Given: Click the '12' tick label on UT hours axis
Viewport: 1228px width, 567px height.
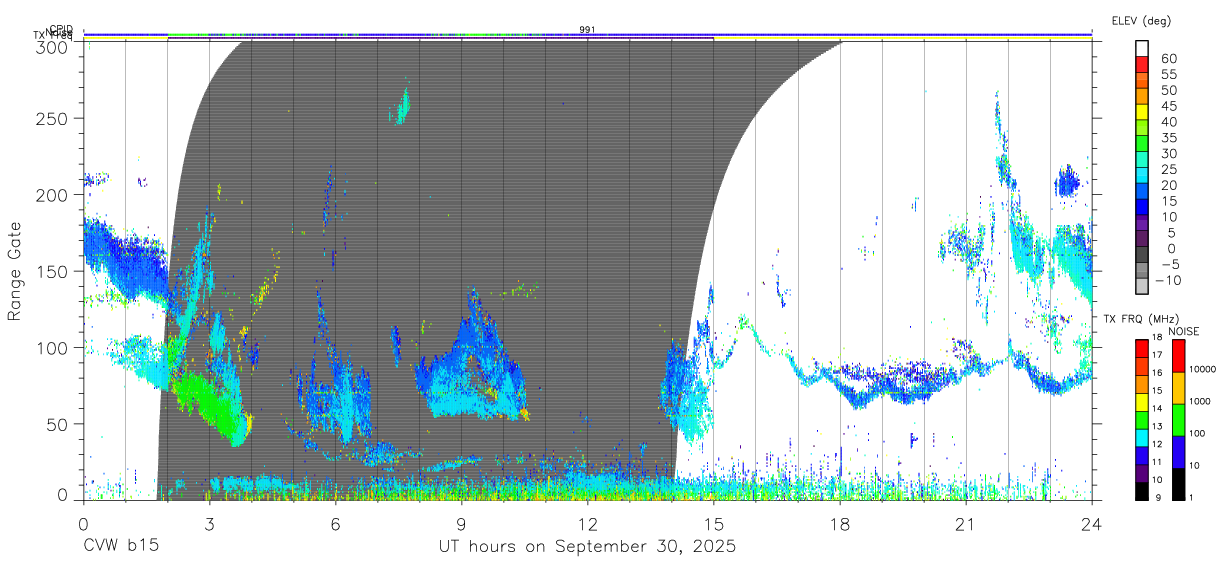Looking at the screenshot, I should 587,523.
